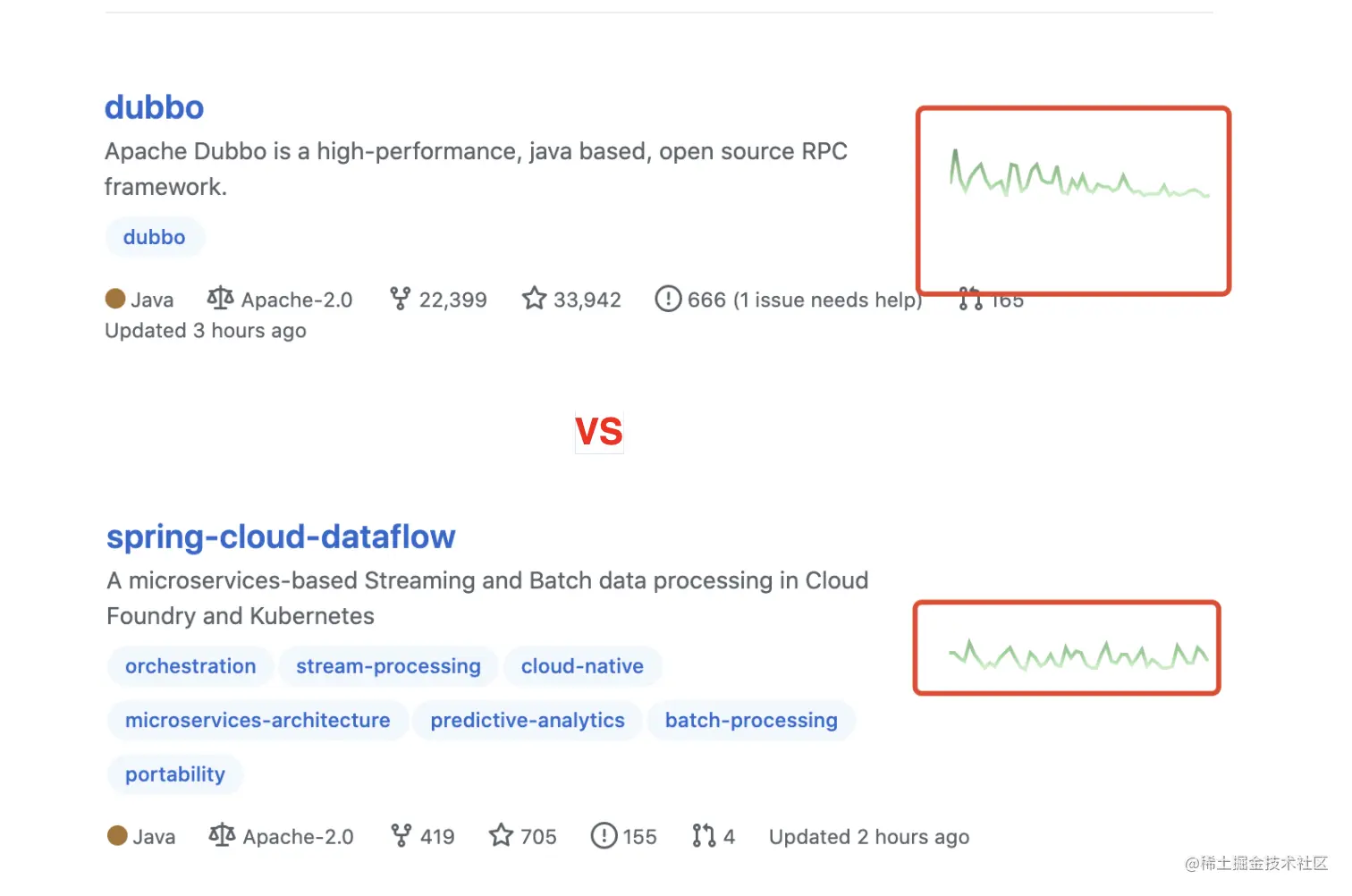The width and height of the screenshot is (1352, 896).
Task: Click the star icon beside 705
Action: 501,835
